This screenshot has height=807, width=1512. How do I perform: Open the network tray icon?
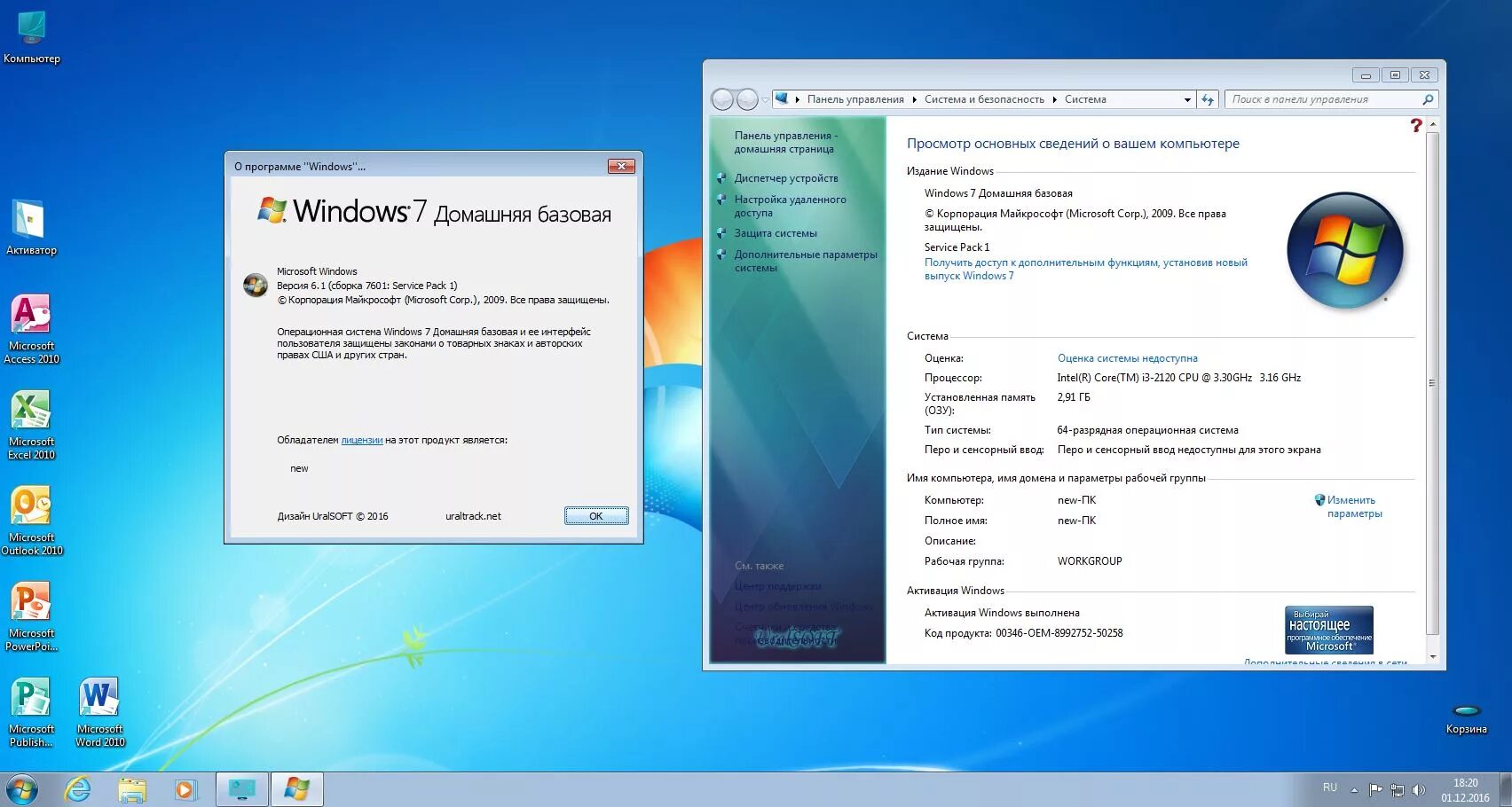coord(1398,789)
